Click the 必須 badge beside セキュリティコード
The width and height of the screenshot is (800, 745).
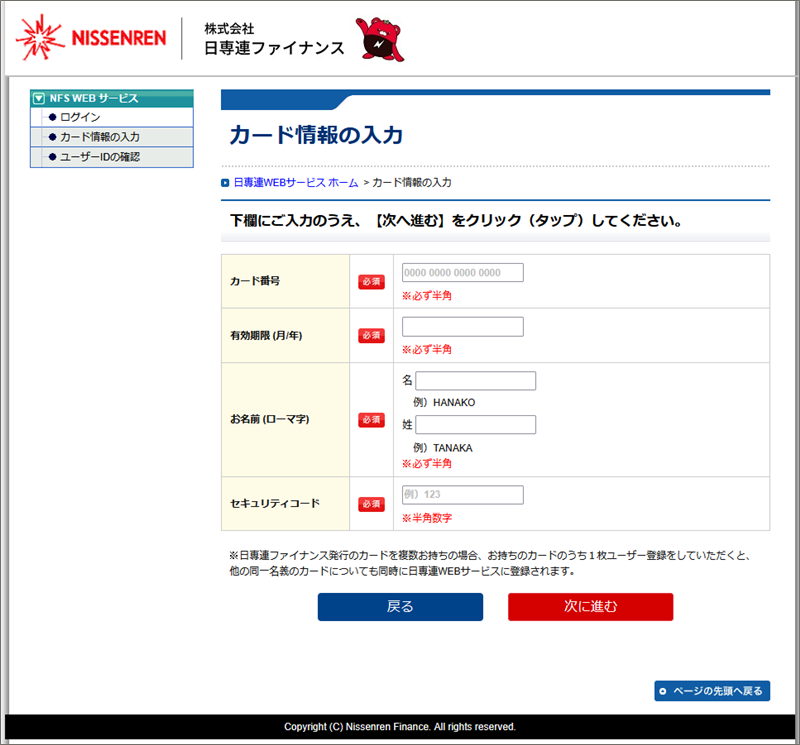(x=371, y=504)
